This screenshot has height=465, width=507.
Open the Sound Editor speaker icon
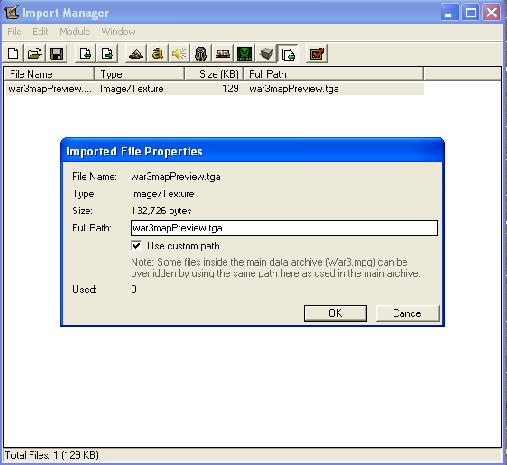pyautogui.click(x=179, y=53)
